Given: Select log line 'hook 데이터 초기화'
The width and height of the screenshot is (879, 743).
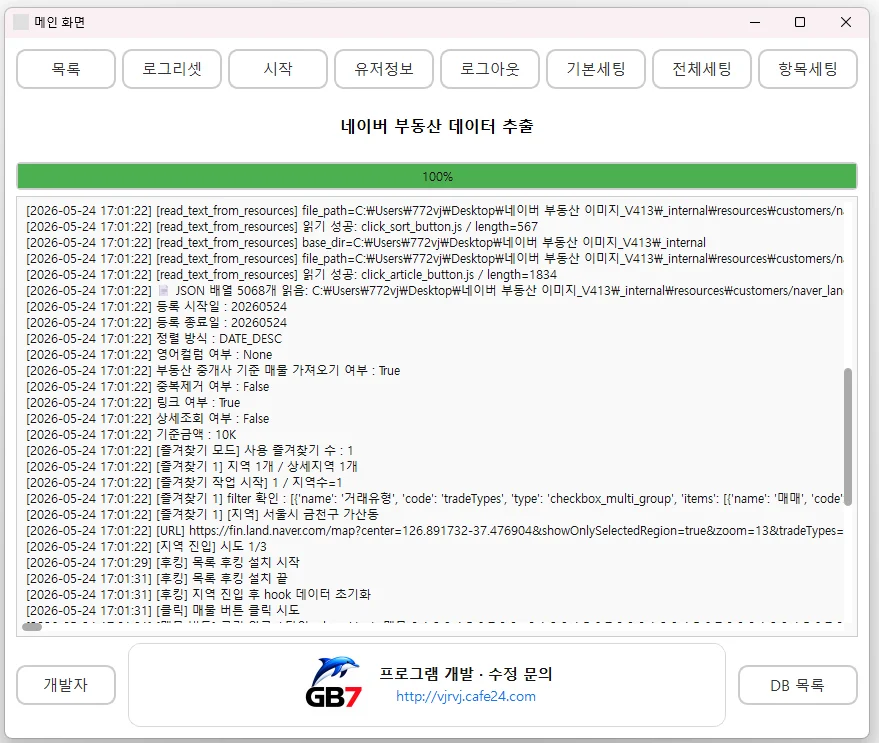Looking at the screenshot, I should pyautogui.click(x=198, y=594).
